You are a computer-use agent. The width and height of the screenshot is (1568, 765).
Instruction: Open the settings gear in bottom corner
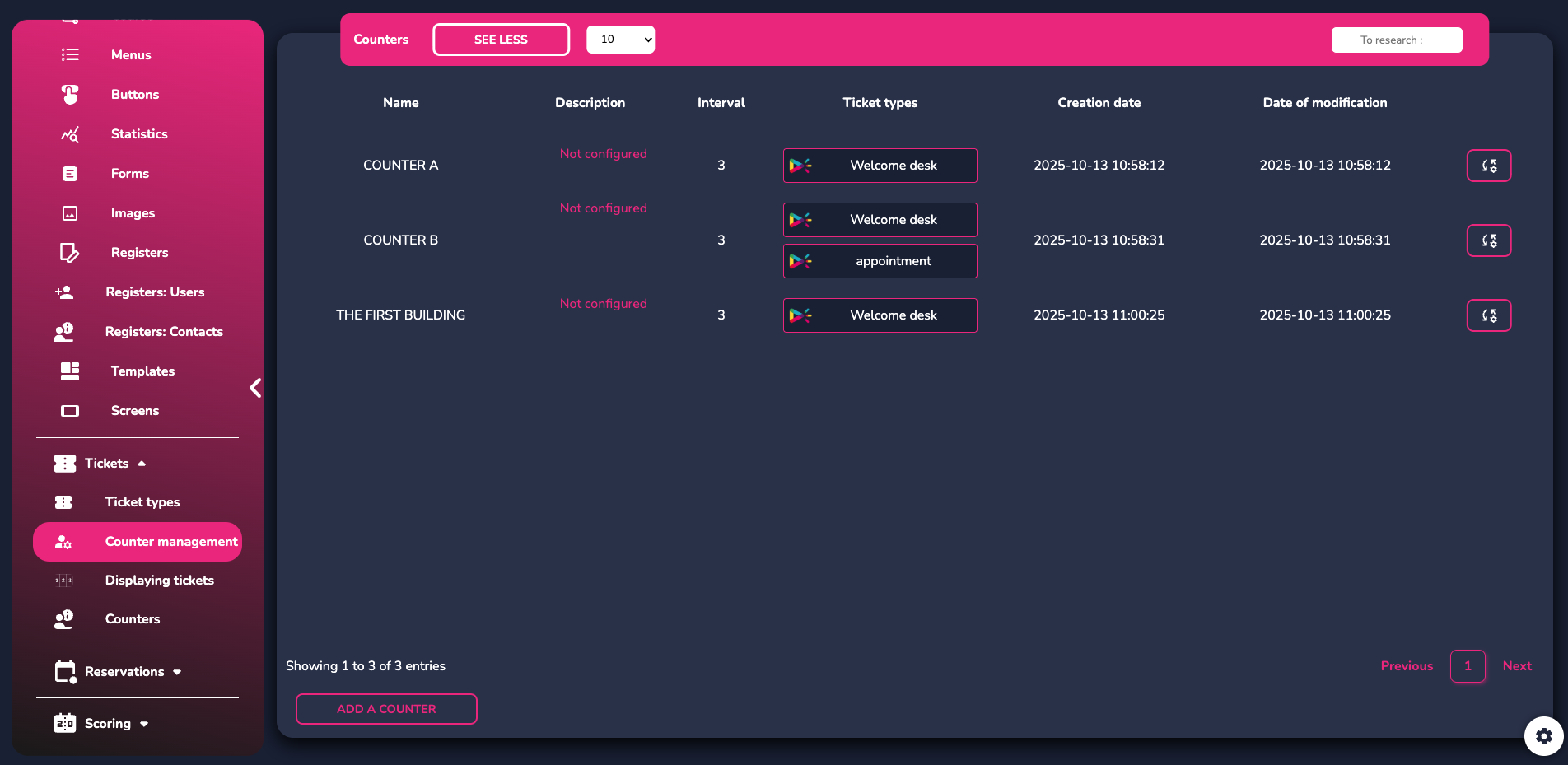[1543, 735]
